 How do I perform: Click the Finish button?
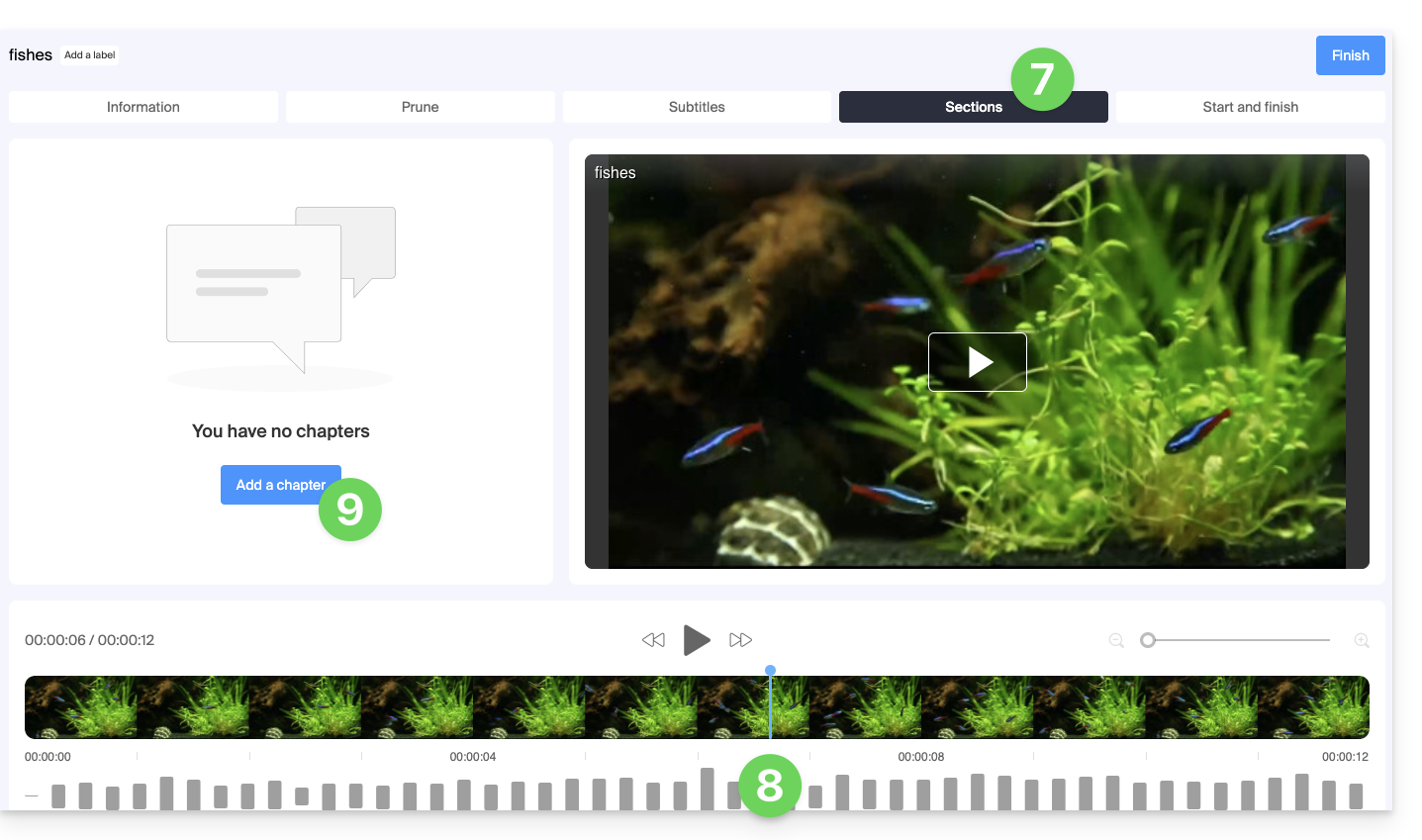point(1350,55)
